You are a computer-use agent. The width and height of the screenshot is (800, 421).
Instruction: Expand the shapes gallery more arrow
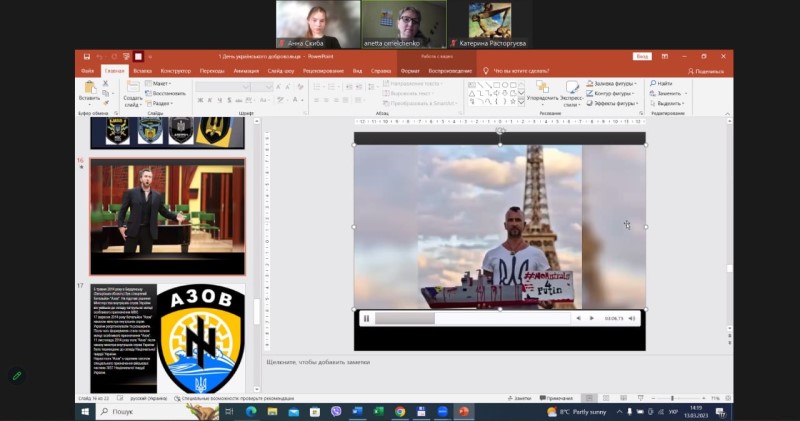click(x=521, y=102)
